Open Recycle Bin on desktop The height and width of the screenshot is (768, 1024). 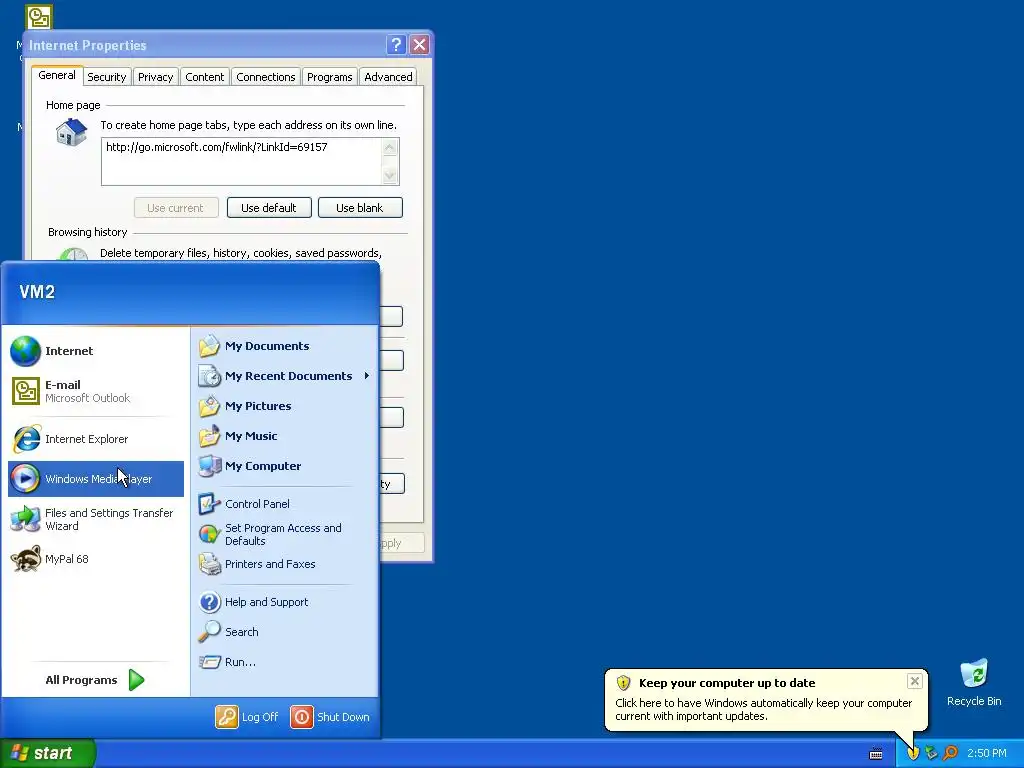[x=974, y=683]
